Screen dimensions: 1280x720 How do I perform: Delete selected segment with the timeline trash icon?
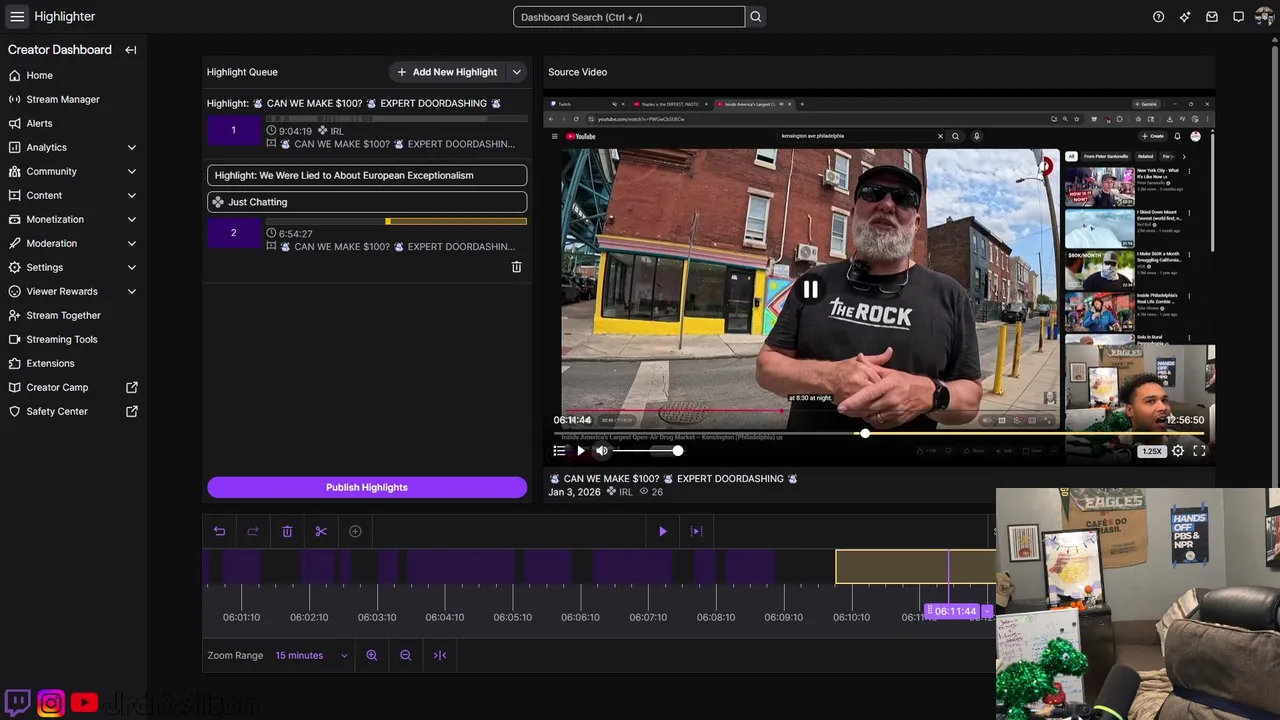pyautogui.click(x=287, y=531)
